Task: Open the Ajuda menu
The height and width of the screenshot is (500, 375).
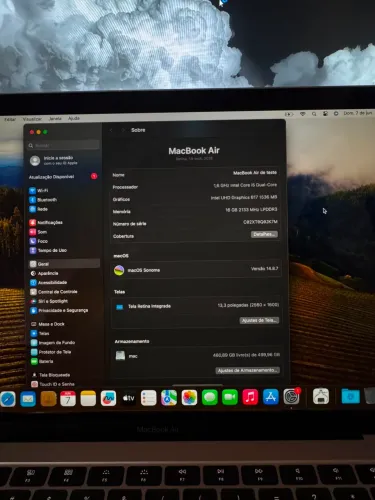Action: pos(74,118)
